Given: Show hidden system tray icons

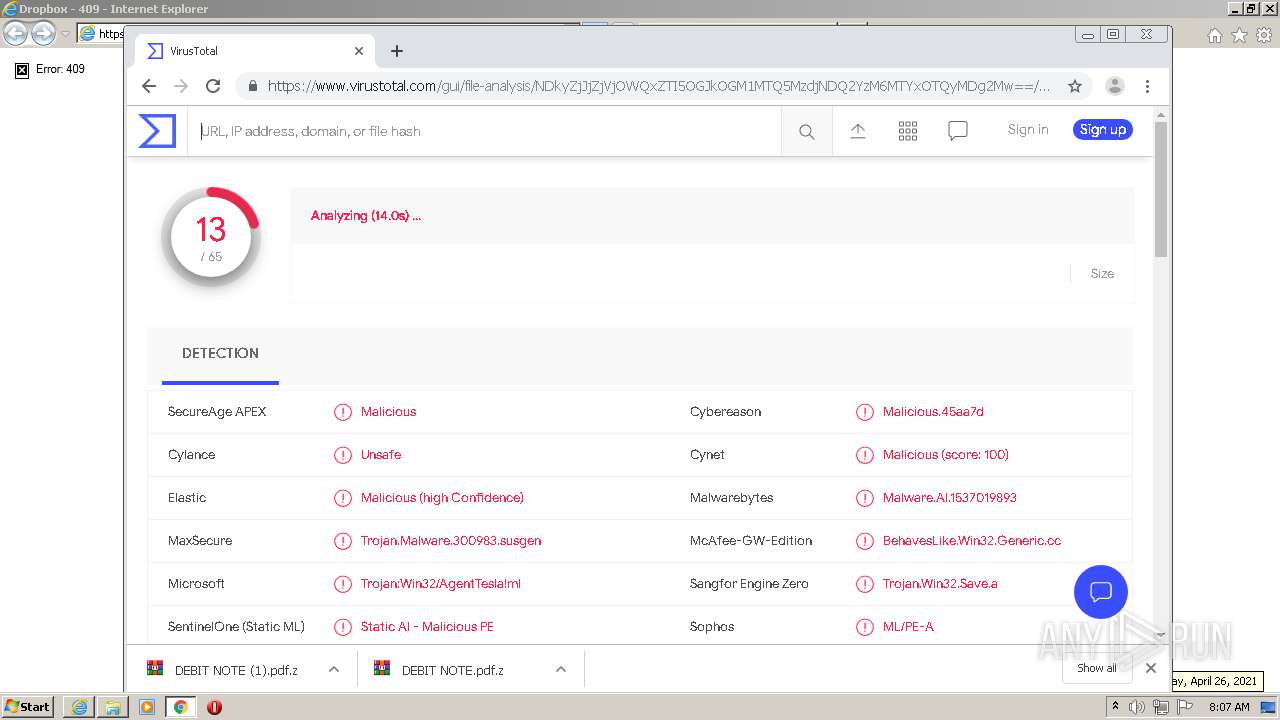Looking at the screenshot, I should [x=1115, y=706].
